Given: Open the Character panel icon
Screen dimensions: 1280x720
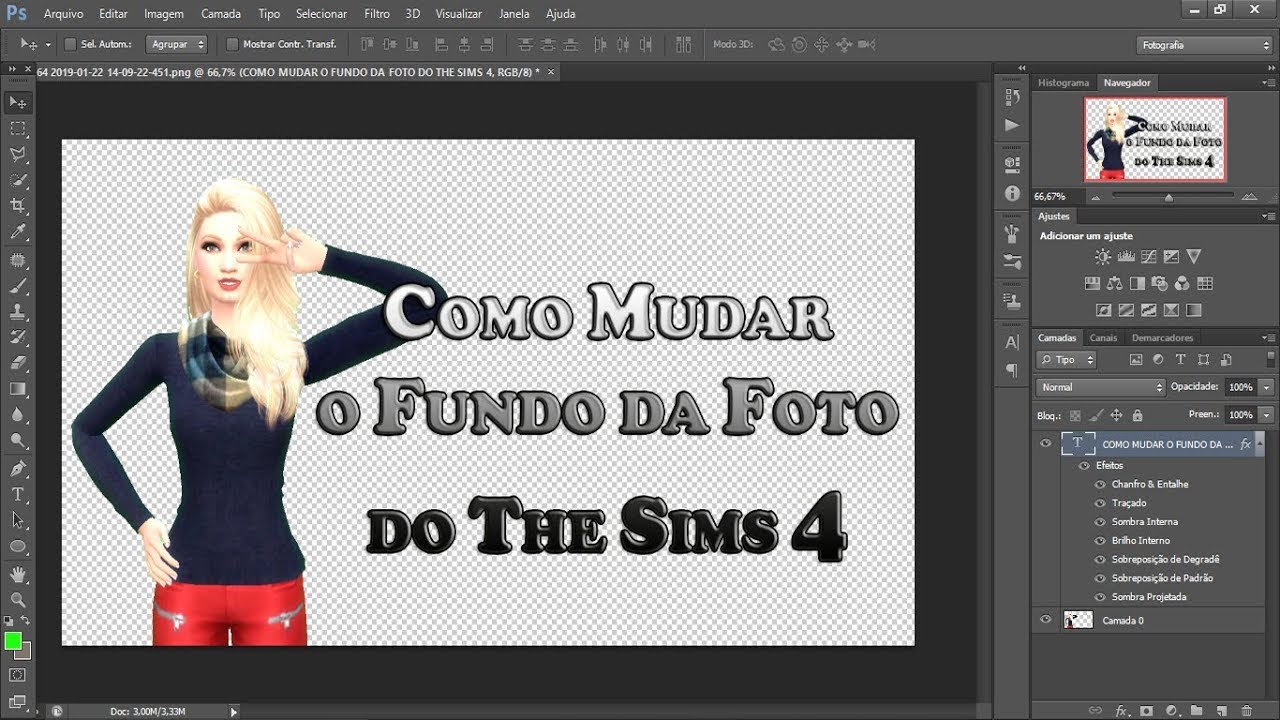Looking at the screenshot, I should 1012,342.
